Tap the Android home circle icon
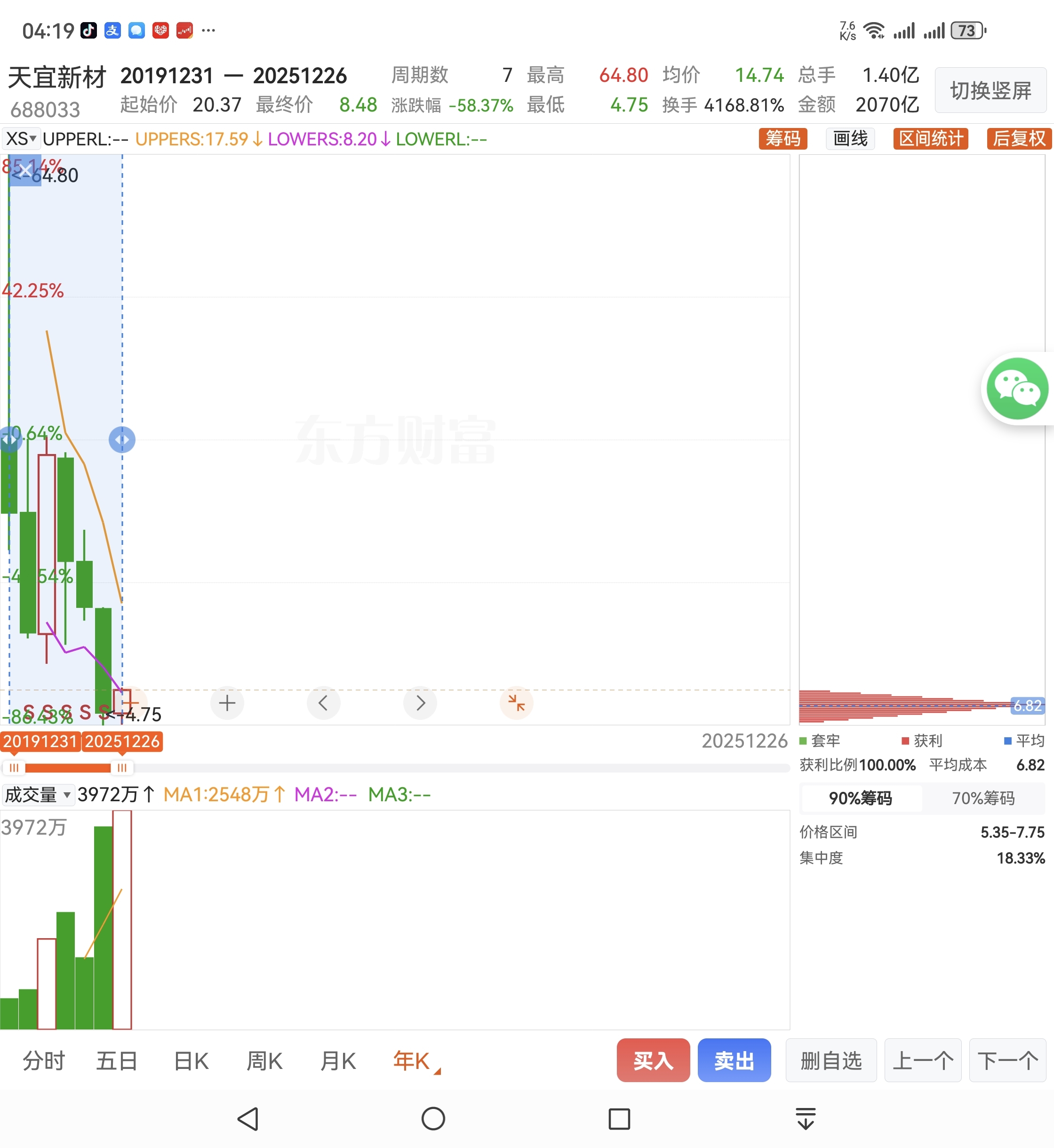The height and width of the screenshot is (1148, 1054). (x=433, y=1118)
